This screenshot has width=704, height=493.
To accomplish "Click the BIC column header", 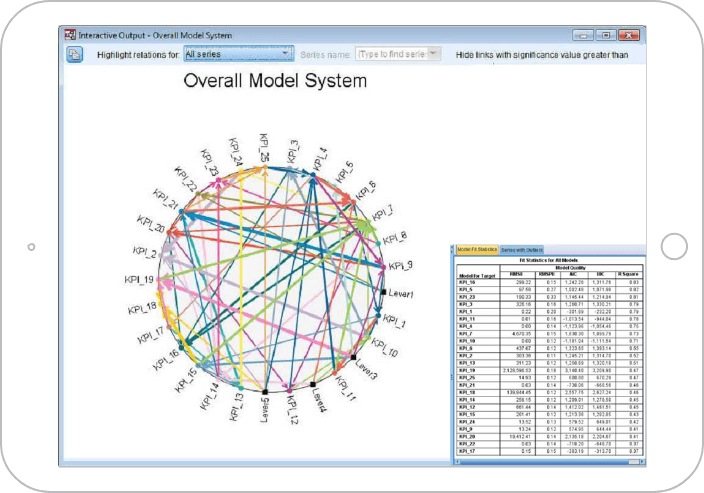I will [601, 274].
